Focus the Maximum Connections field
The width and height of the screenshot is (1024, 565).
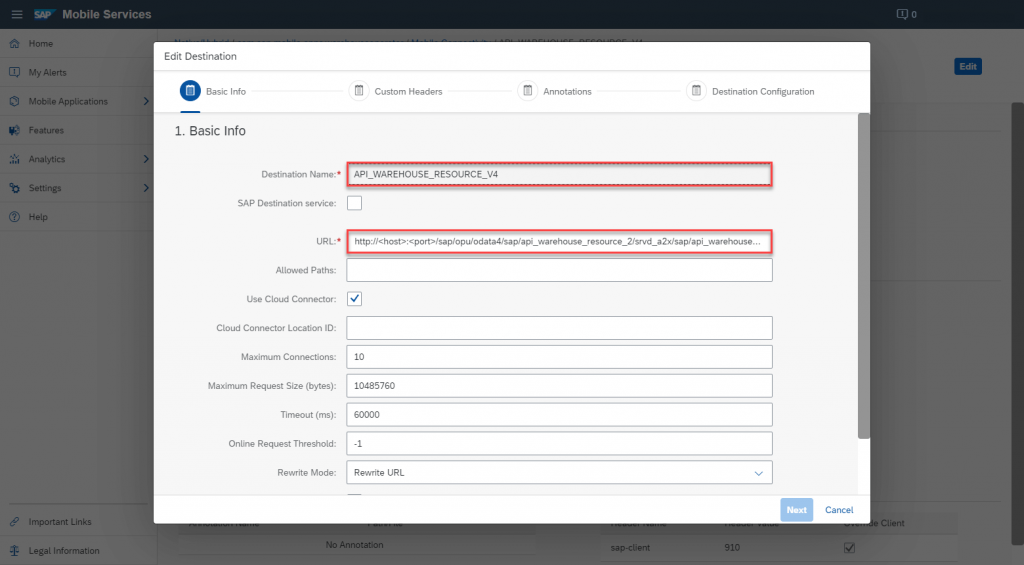pos(559,357)
